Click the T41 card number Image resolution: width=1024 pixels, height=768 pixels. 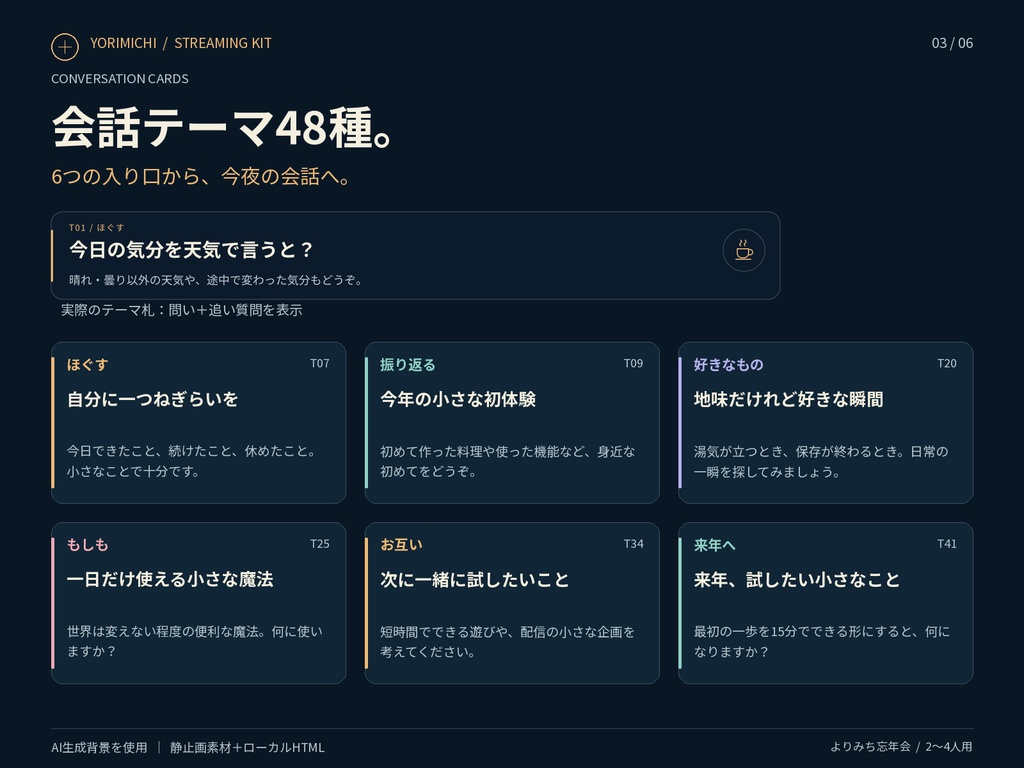[947, 543]
